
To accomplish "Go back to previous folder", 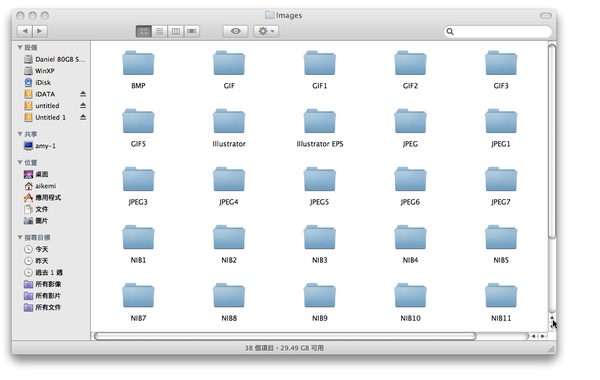I will click(x=25, y=31).
